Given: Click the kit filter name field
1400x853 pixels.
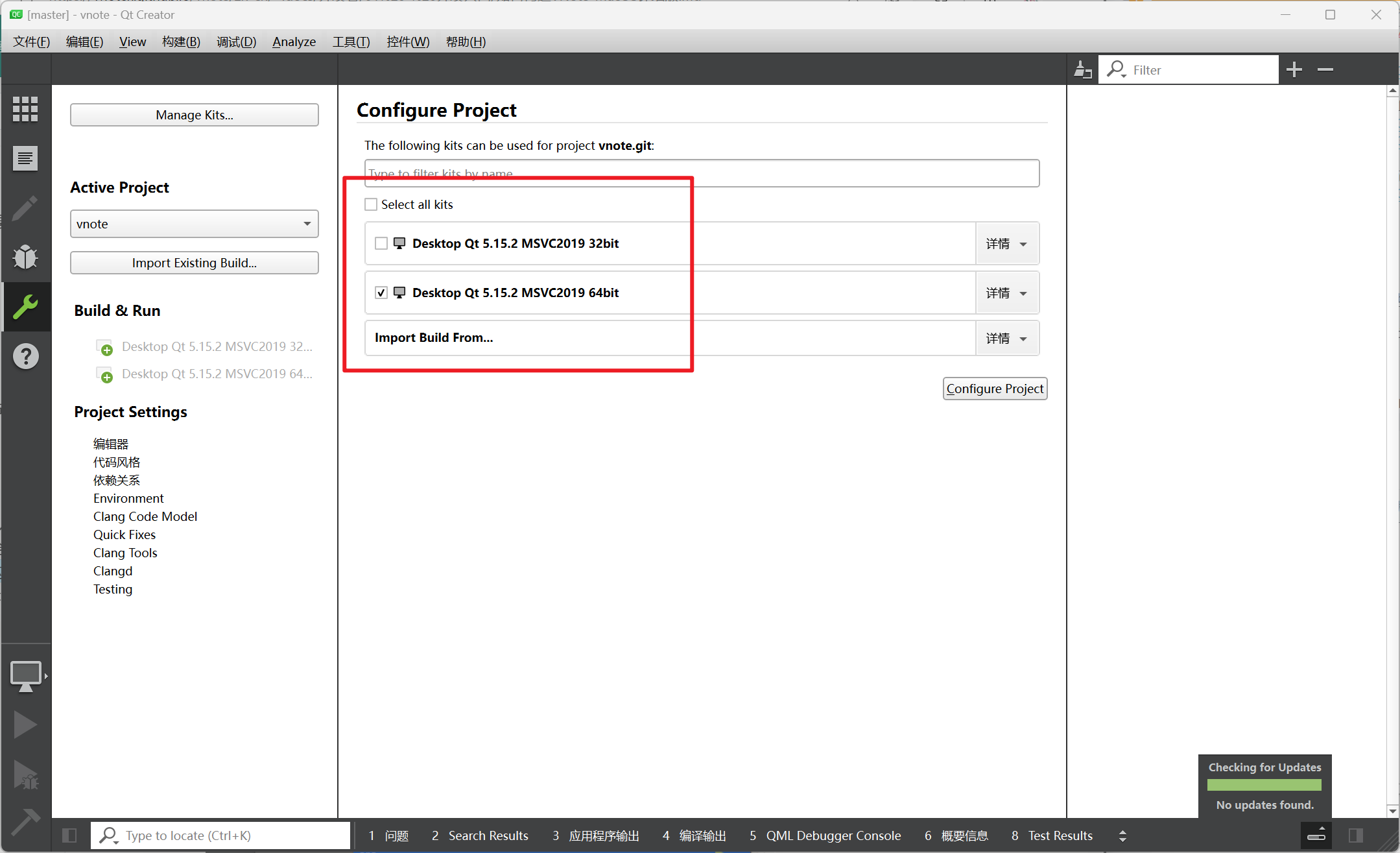Looking at the screenshot, I should point(702,173).
